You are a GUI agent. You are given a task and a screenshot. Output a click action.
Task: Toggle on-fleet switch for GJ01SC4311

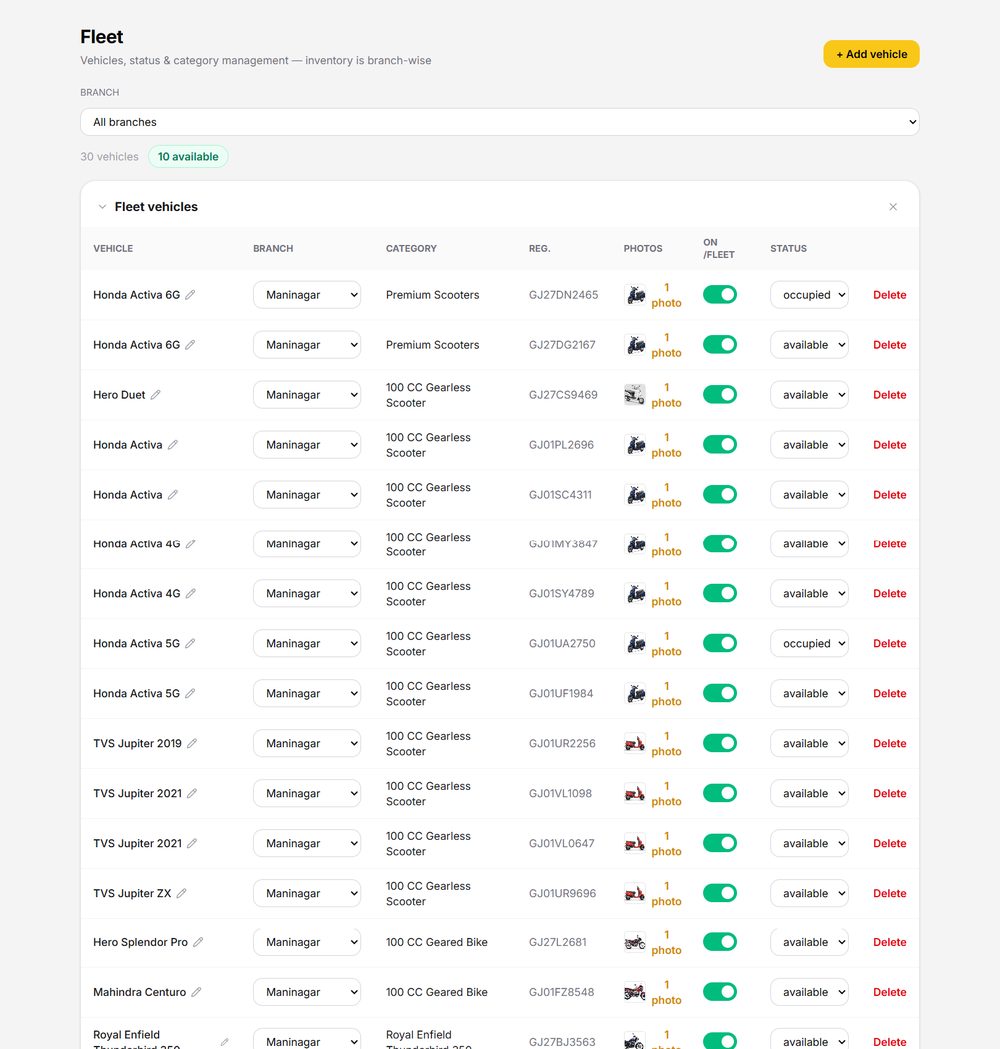(720, 494)
